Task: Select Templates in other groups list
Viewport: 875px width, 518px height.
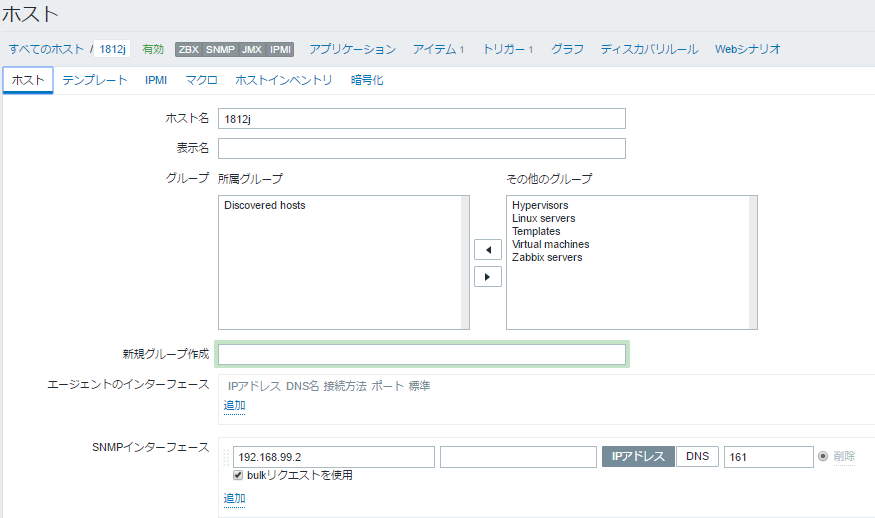Action: coord(536,231)
